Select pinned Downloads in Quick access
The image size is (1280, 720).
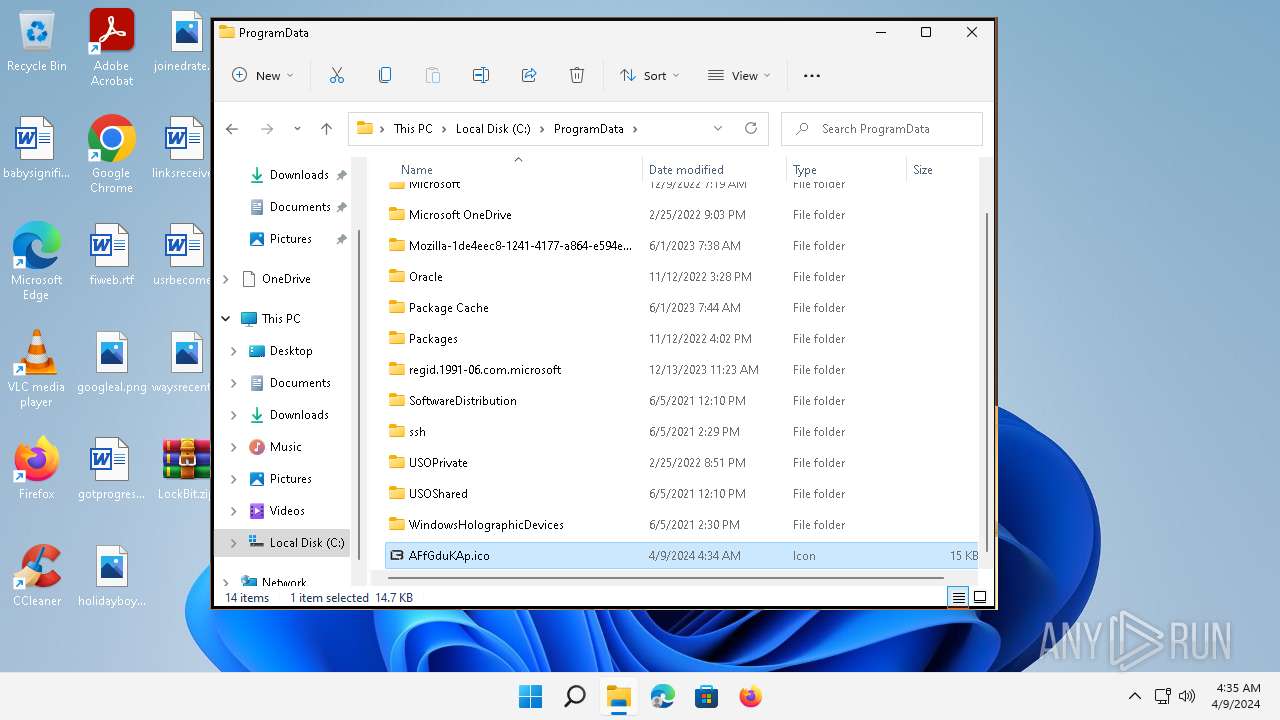pos(298,175)
